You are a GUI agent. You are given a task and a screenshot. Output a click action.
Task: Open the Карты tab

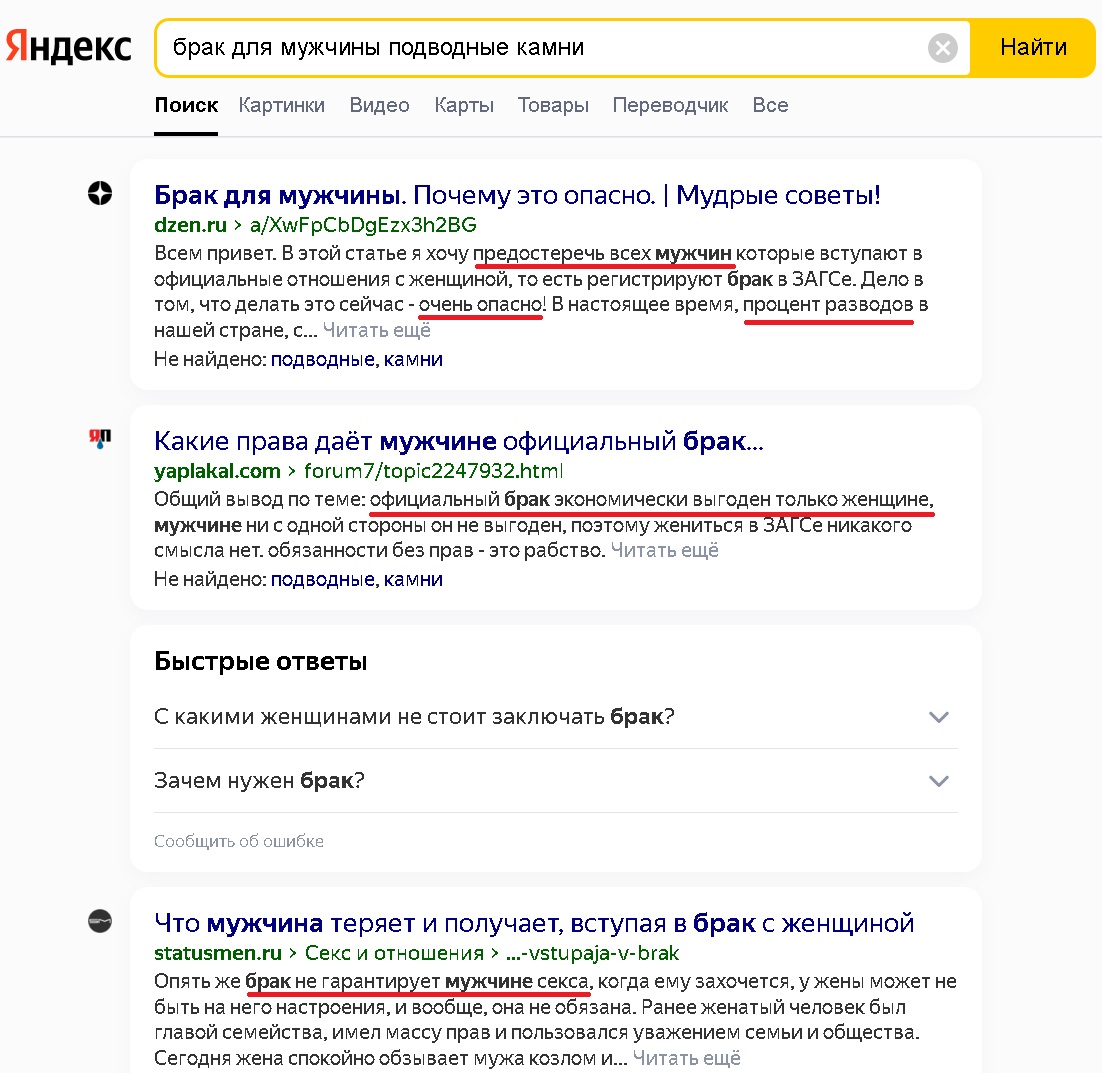pos(464,105)
